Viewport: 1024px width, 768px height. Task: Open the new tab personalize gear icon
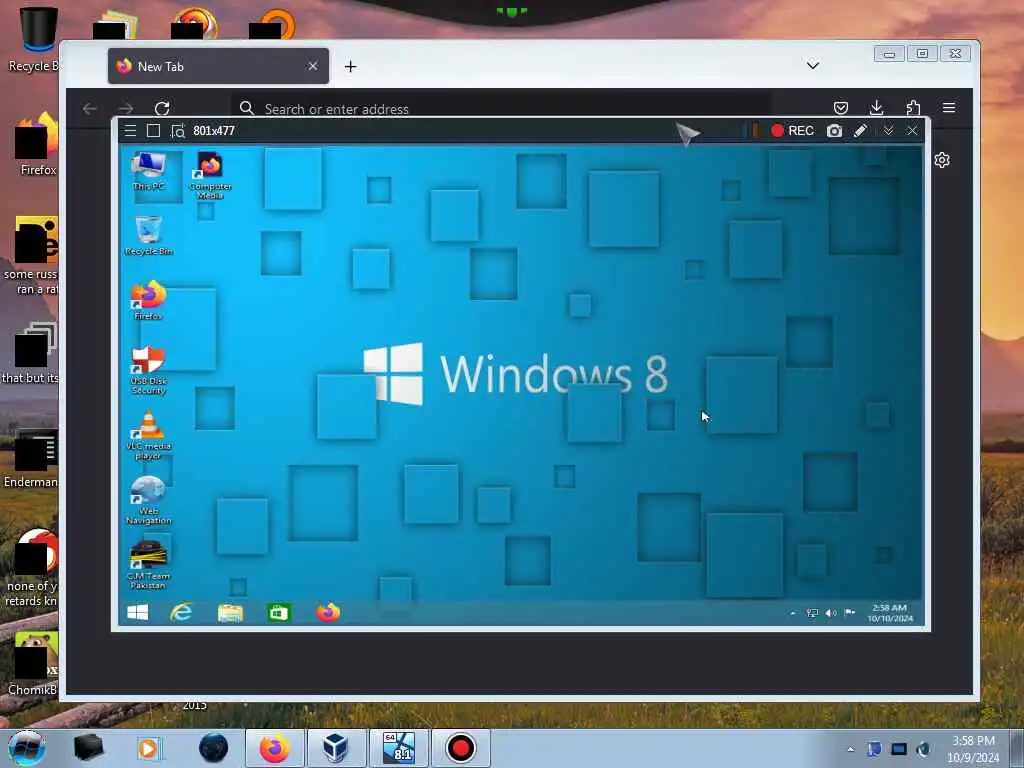tap(942, 160)
